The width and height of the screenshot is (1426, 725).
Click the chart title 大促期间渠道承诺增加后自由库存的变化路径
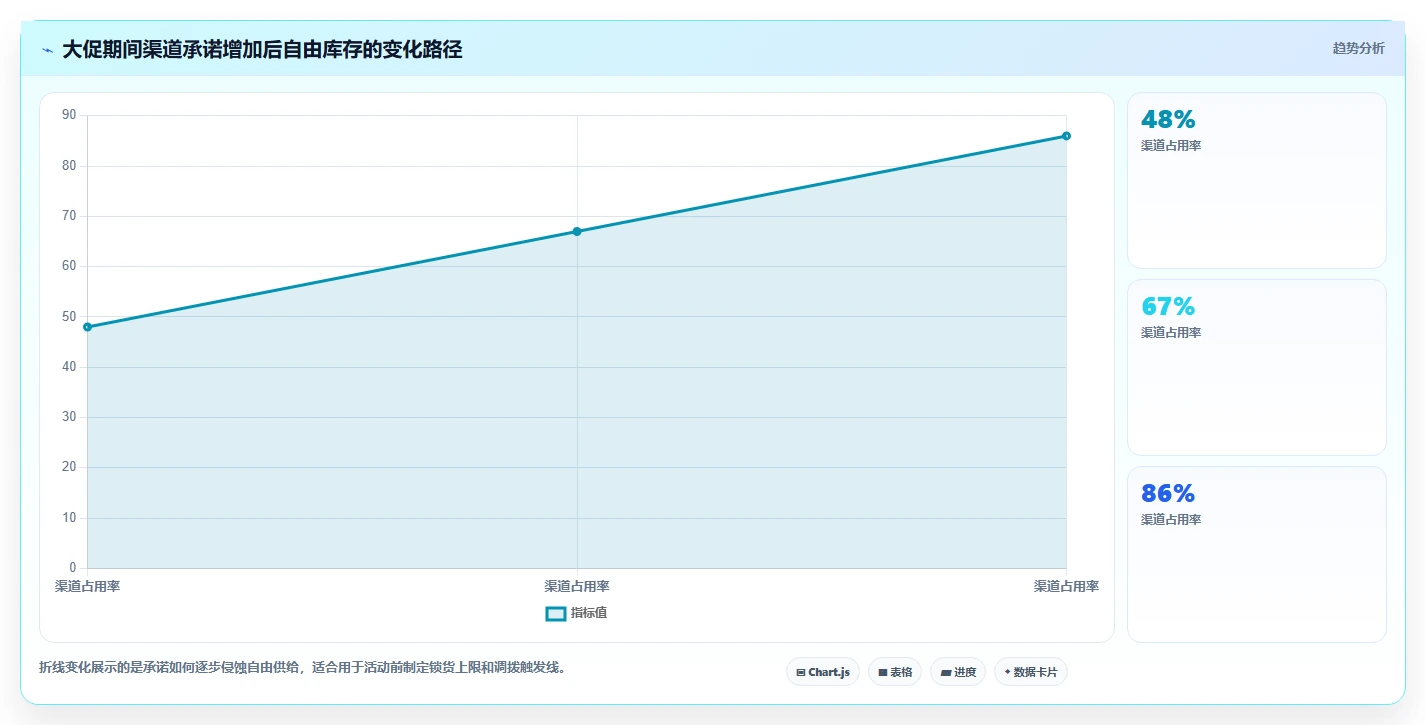click(262, 50)
